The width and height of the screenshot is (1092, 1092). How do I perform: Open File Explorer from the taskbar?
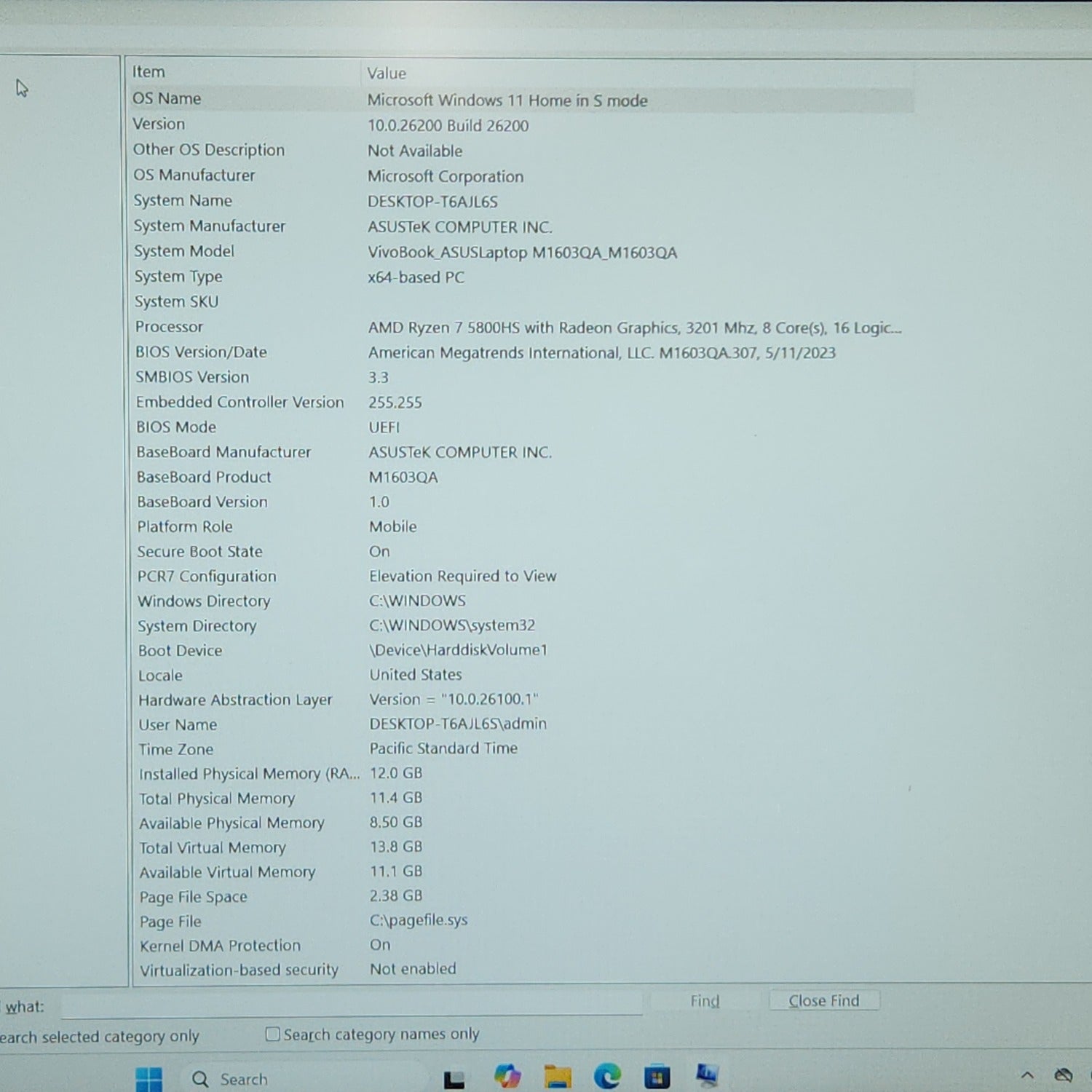pos(558,1077)
